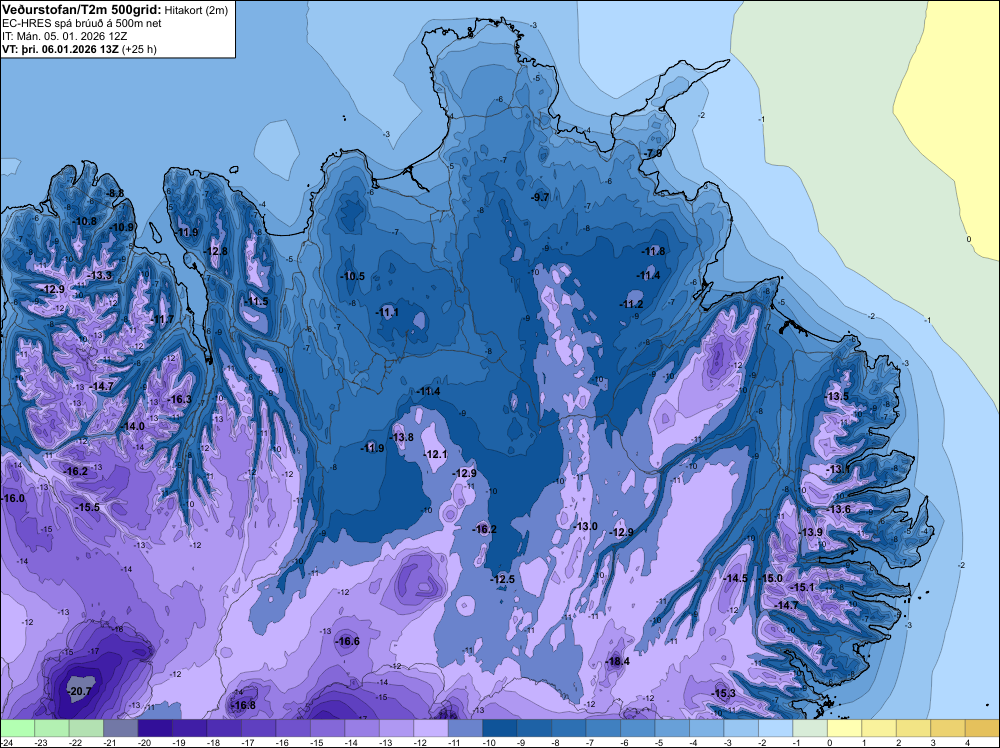The height and width of the screenshot is (748, 1000).
Task: Click the light green swatch labeled -24 in legend
Action: [x=17, y=728]
